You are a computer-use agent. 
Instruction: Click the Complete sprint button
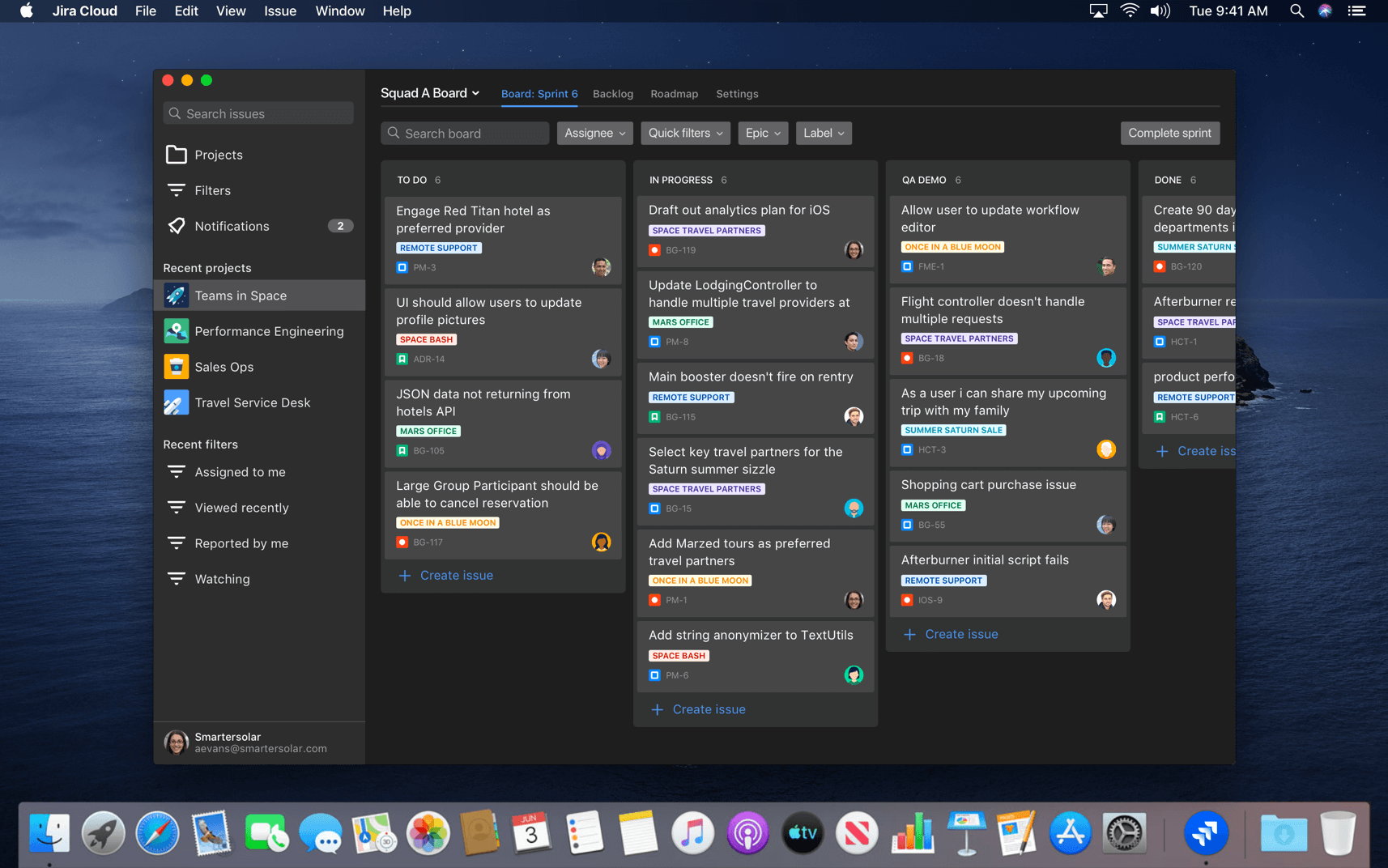(x=1169, y=133)
